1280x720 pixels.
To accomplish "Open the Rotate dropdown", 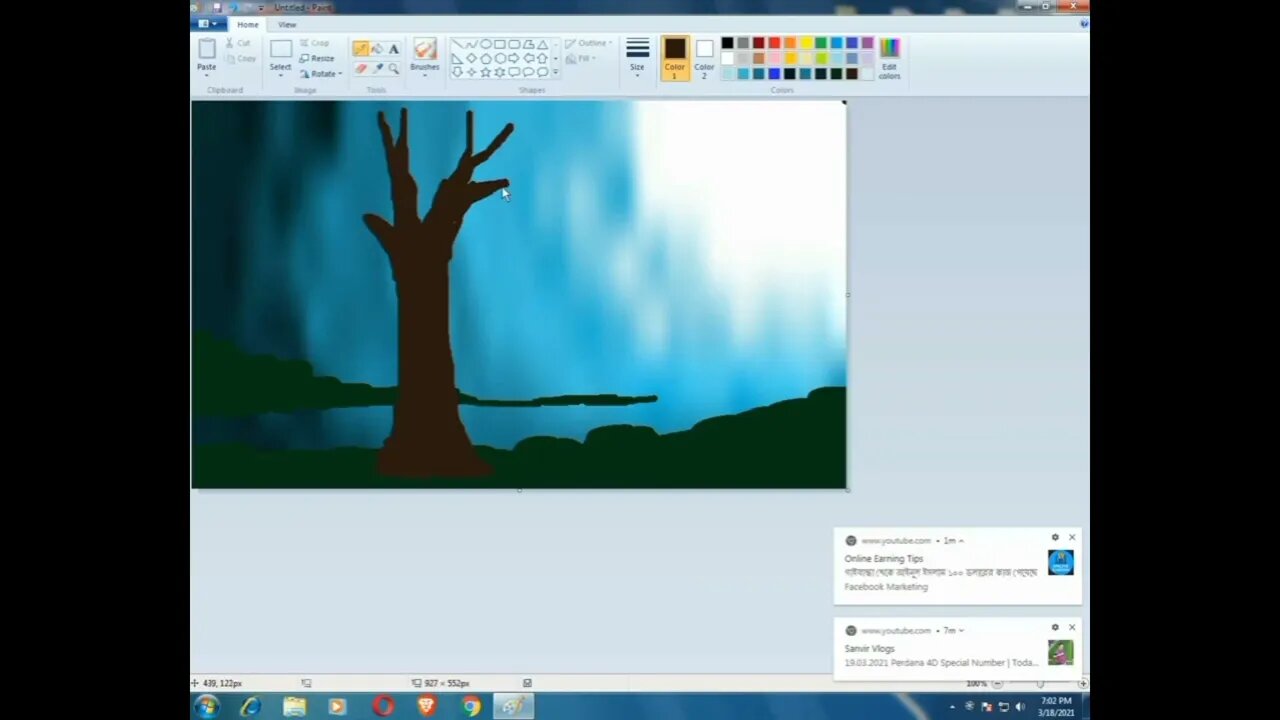I will (323, 73).
